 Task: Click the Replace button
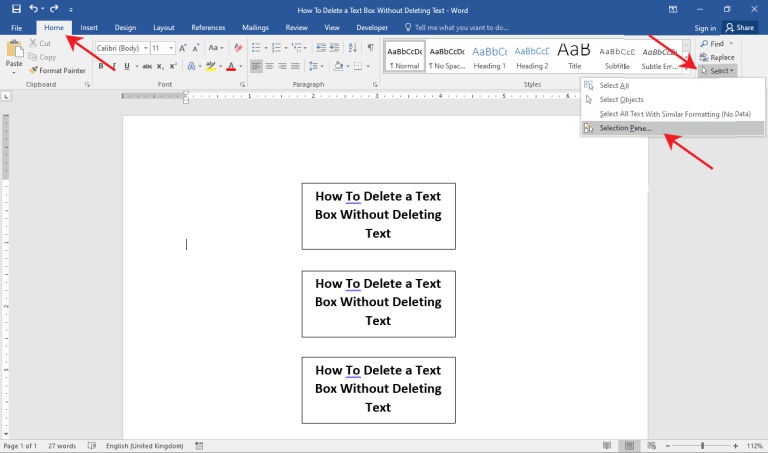(717, 57)
